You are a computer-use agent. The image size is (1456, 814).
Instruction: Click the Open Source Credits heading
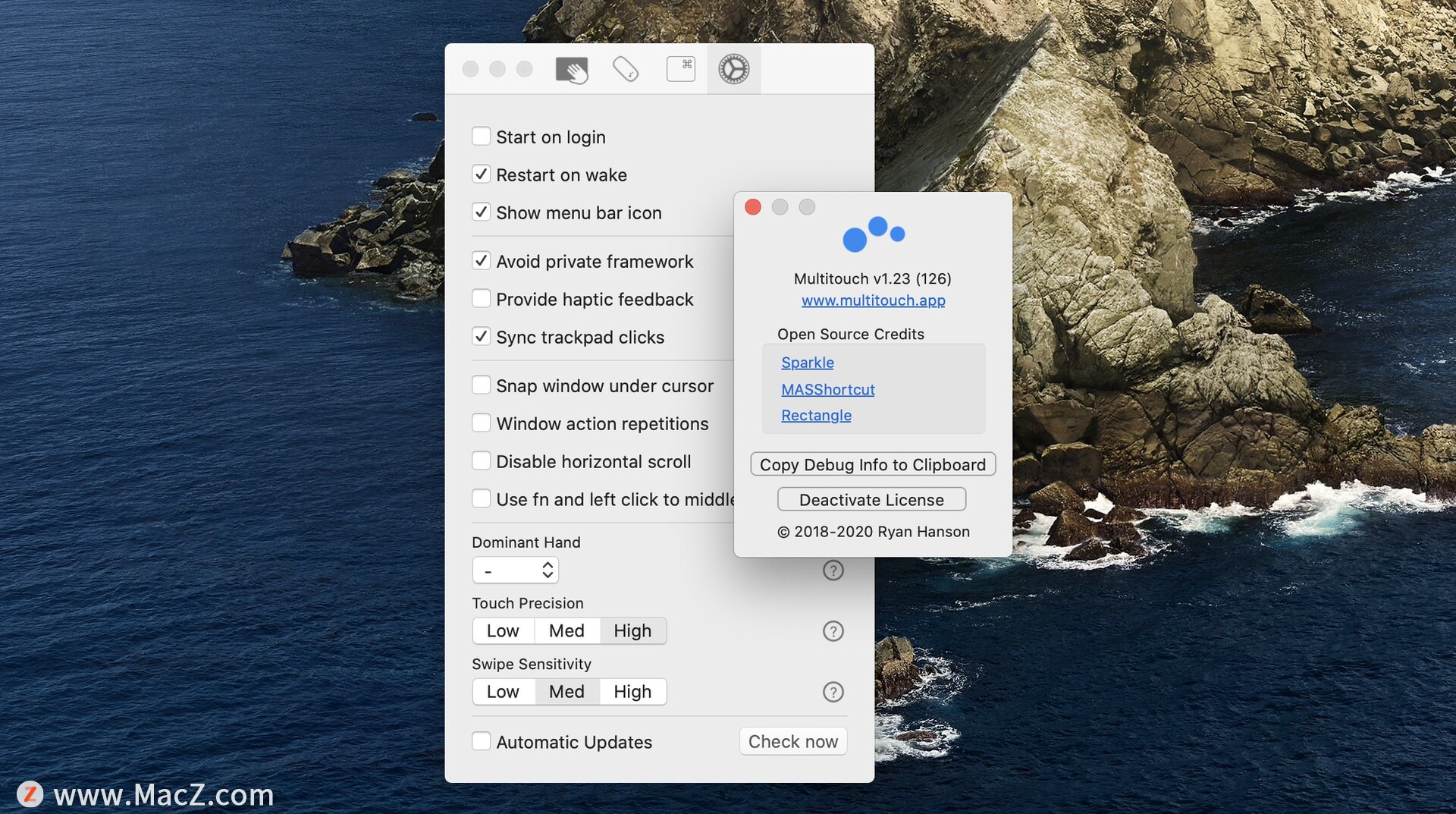click(851, 335)
